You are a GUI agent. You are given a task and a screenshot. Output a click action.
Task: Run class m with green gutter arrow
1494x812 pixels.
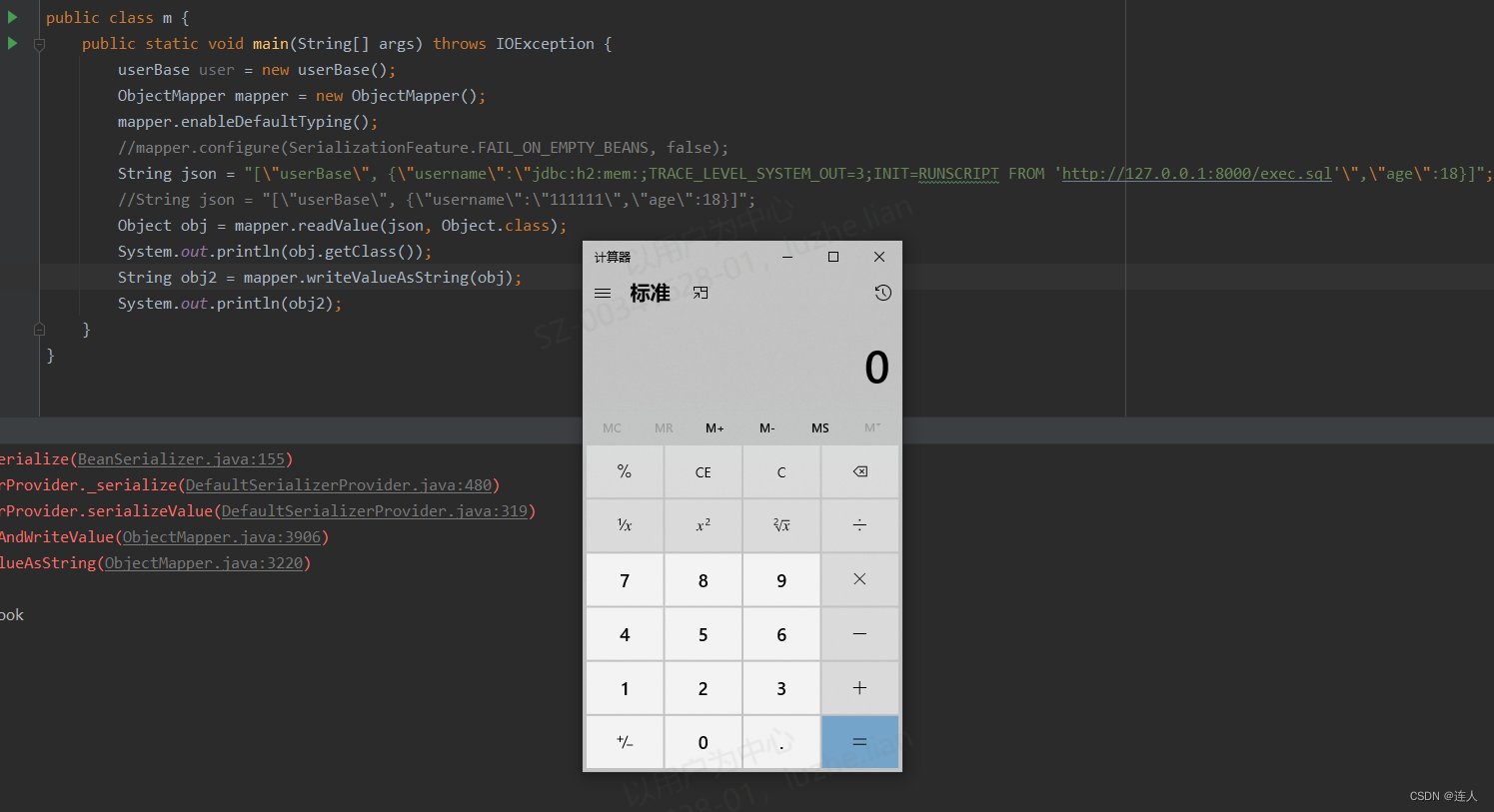[12, 17]
